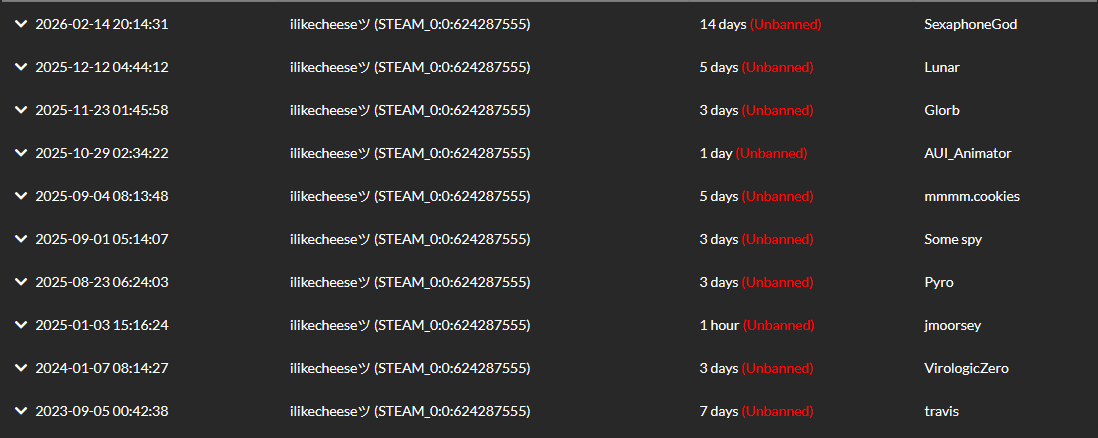Click admin name SexaphoneGod

pos(970,24)
